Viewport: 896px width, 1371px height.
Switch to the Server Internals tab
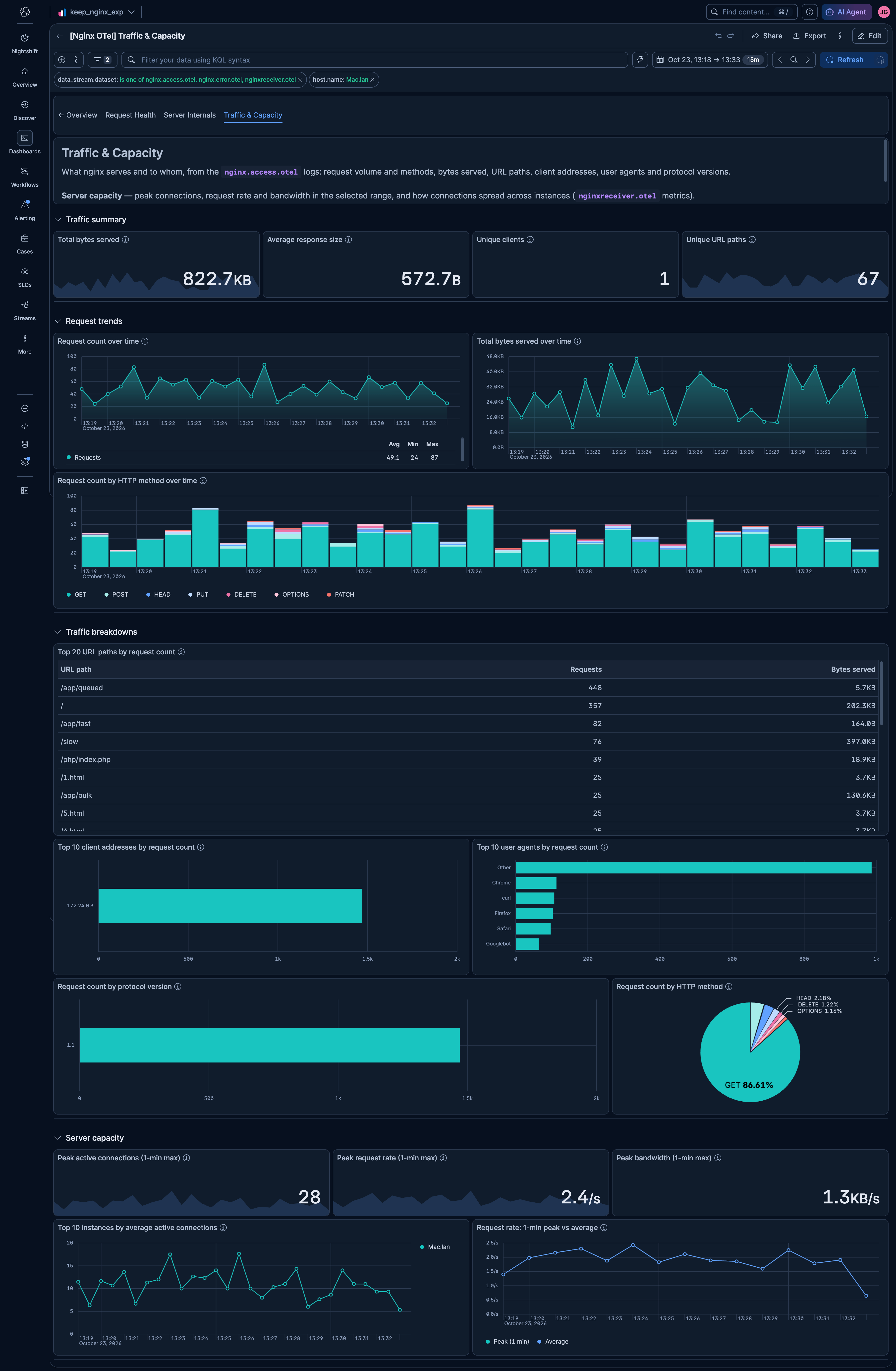[189, 115]
